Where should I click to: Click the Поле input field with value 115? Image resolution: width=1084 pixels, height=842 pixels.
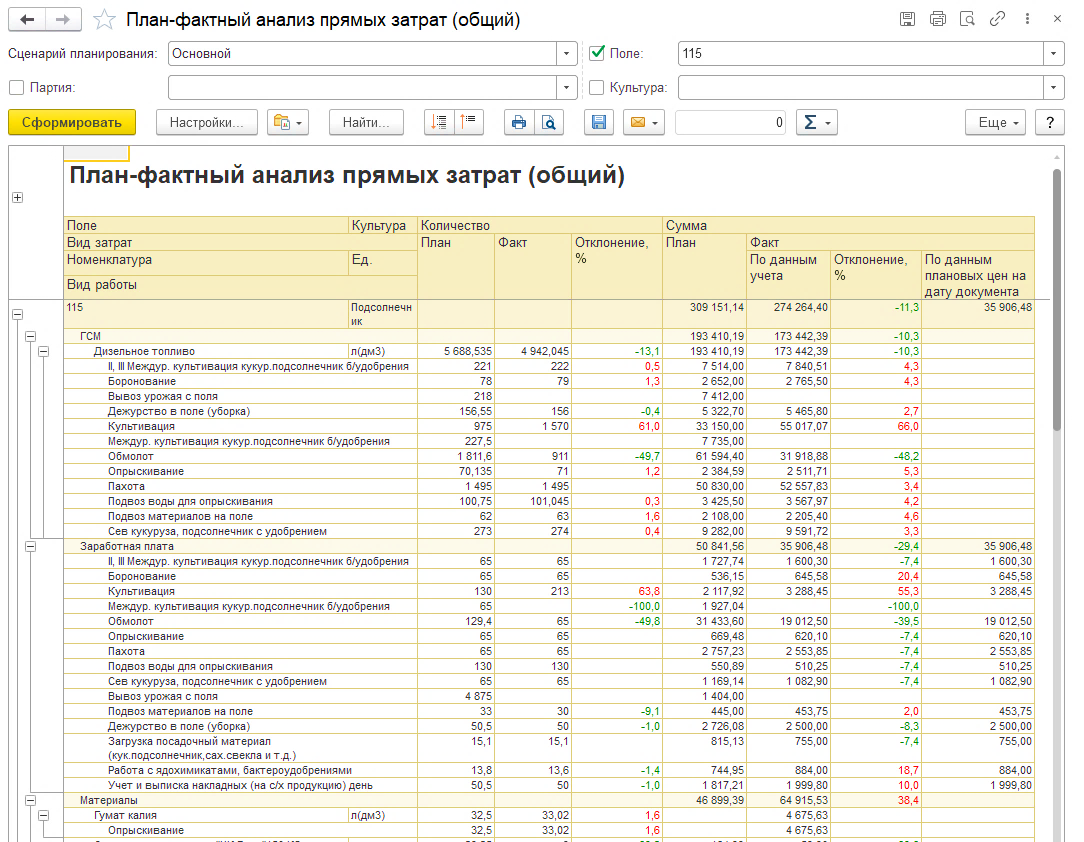(x=860, y=53)
